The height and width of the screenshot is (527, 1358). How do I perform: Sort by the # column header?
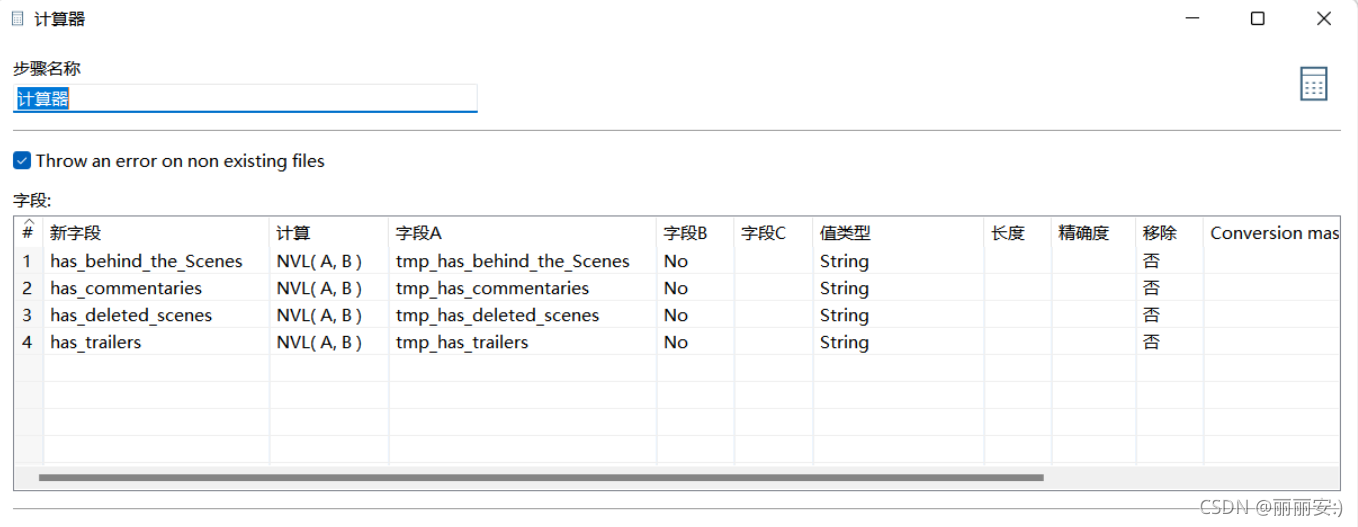pyautogui.click(x=28, y=232)
